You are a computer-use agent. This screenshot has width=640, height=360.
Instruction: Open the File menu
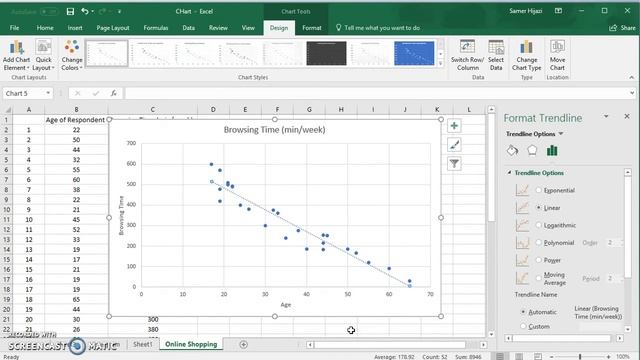(x=14, y=28)
